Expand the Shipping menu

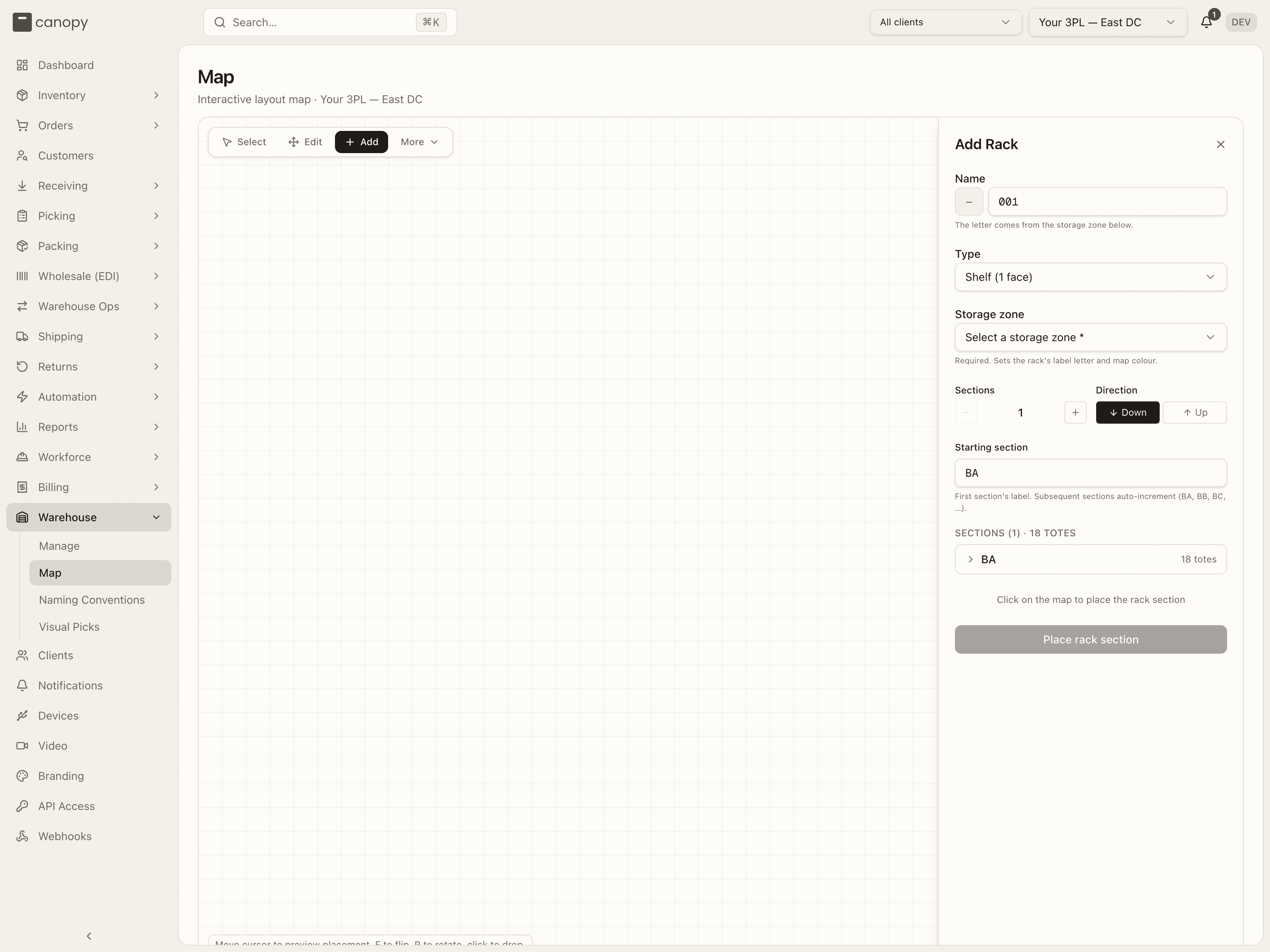tap(89, 336)
